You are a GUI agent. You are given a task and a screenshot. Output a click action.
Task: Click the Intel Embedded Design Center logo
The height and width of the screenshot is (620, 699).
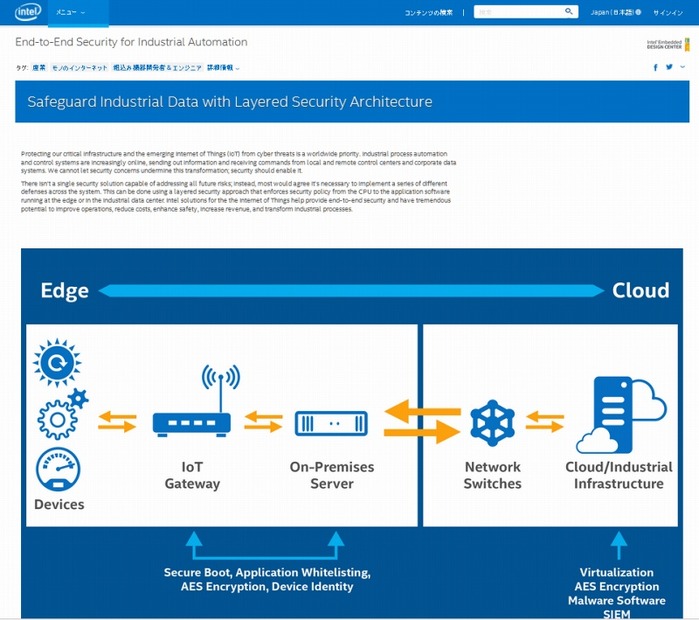[x=667, y=44]
